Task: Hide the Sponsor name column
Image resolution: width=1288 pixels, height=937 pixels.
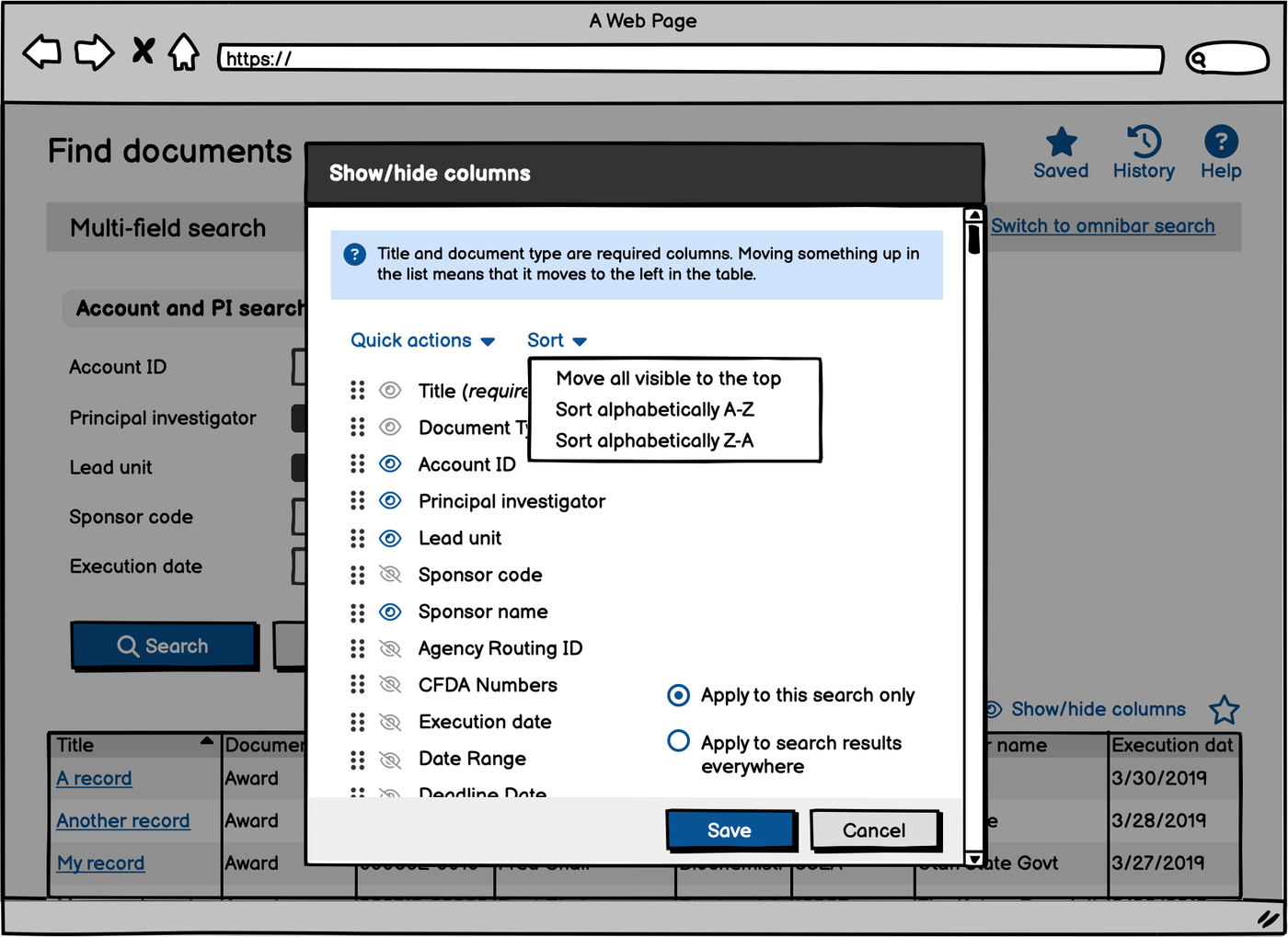Action: click(390, 611)
